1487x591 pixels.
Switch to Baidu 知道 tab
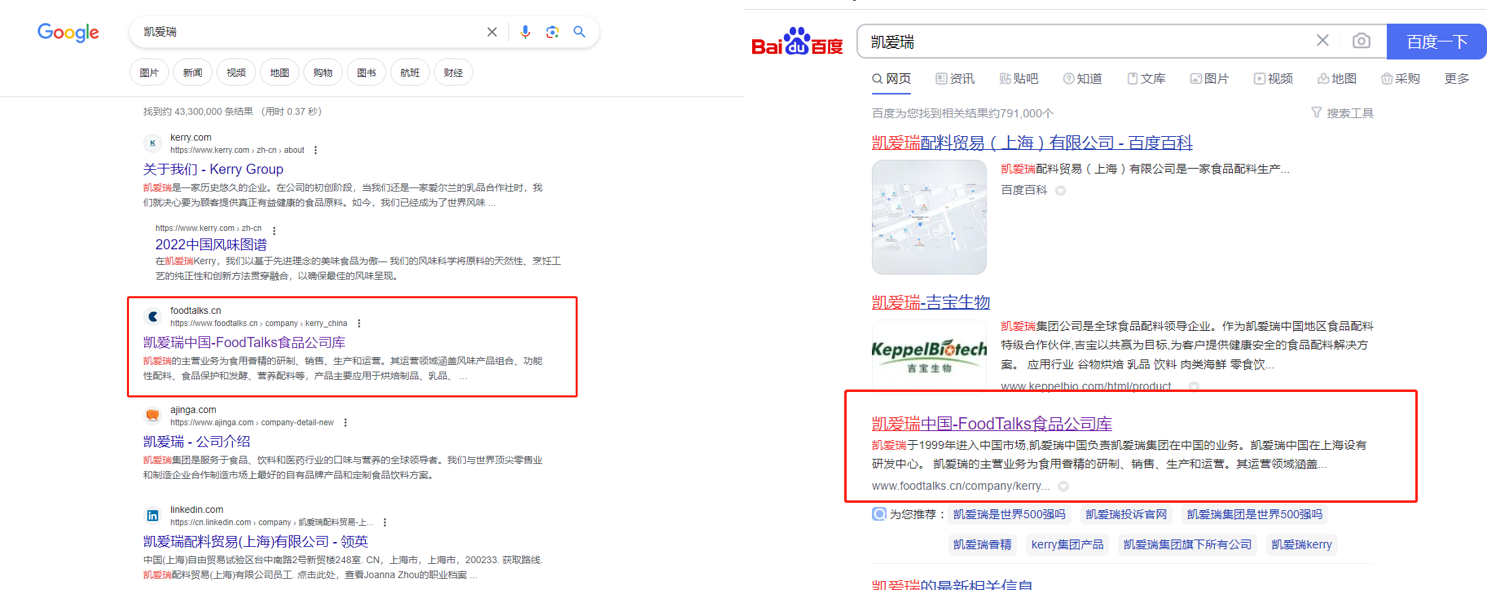pyautogui.click(x=1082, y=79)
